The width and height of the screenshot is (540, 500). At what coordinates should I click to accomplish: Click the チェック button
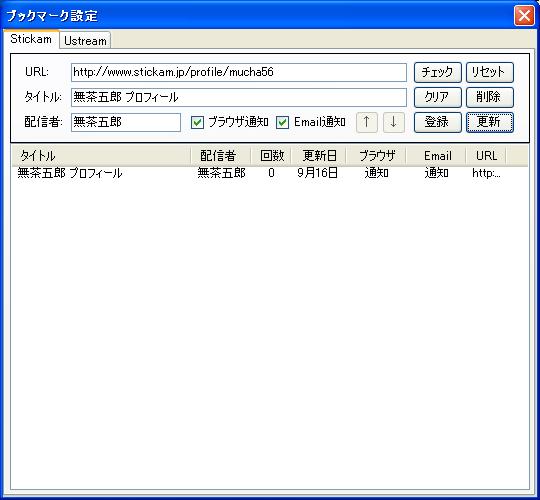437,72
